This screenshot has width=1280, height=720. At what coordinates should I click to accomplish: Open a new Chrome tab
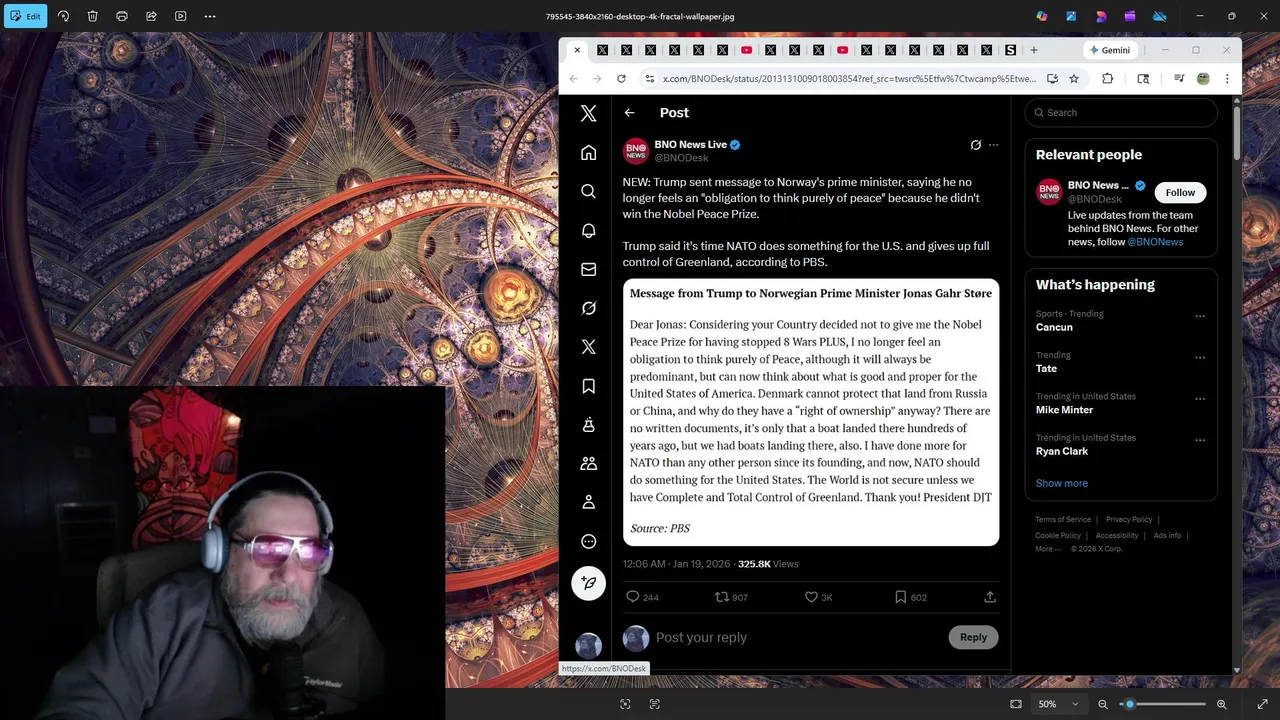pyautogui.click(x=1034, y=50)
